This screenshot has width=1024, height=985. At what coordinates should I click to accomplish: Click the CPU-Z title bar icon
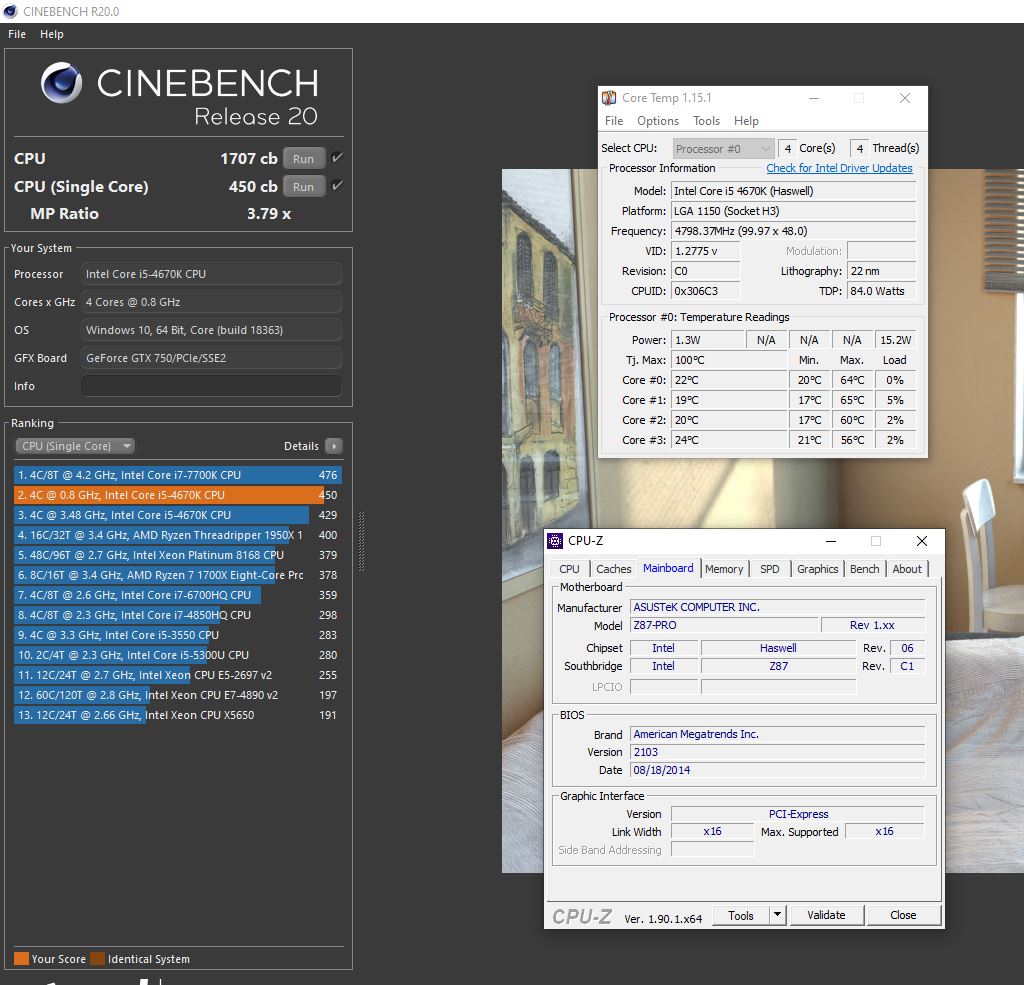click(x=554, y=541)
